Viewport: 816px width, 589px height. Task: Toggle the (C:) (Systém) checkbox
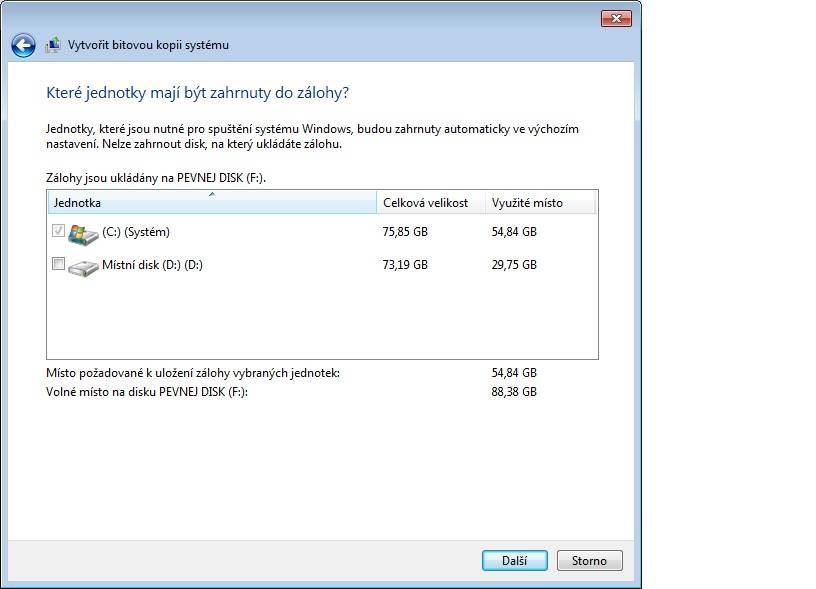(58, 230)
